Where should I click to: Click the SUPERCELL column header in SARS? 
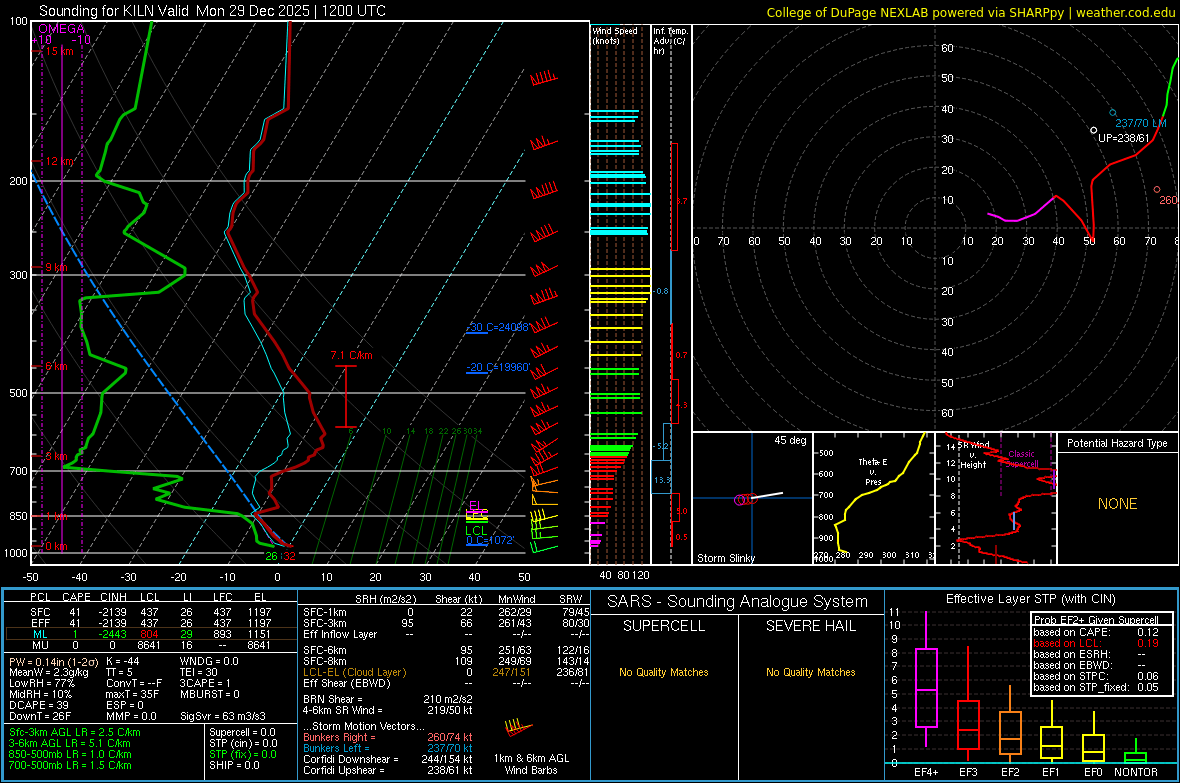664,626
